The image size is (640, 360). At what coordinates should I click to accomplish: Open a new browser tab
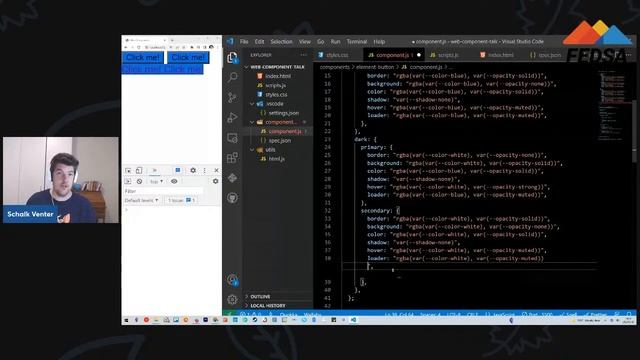click(x=172, y=40)
